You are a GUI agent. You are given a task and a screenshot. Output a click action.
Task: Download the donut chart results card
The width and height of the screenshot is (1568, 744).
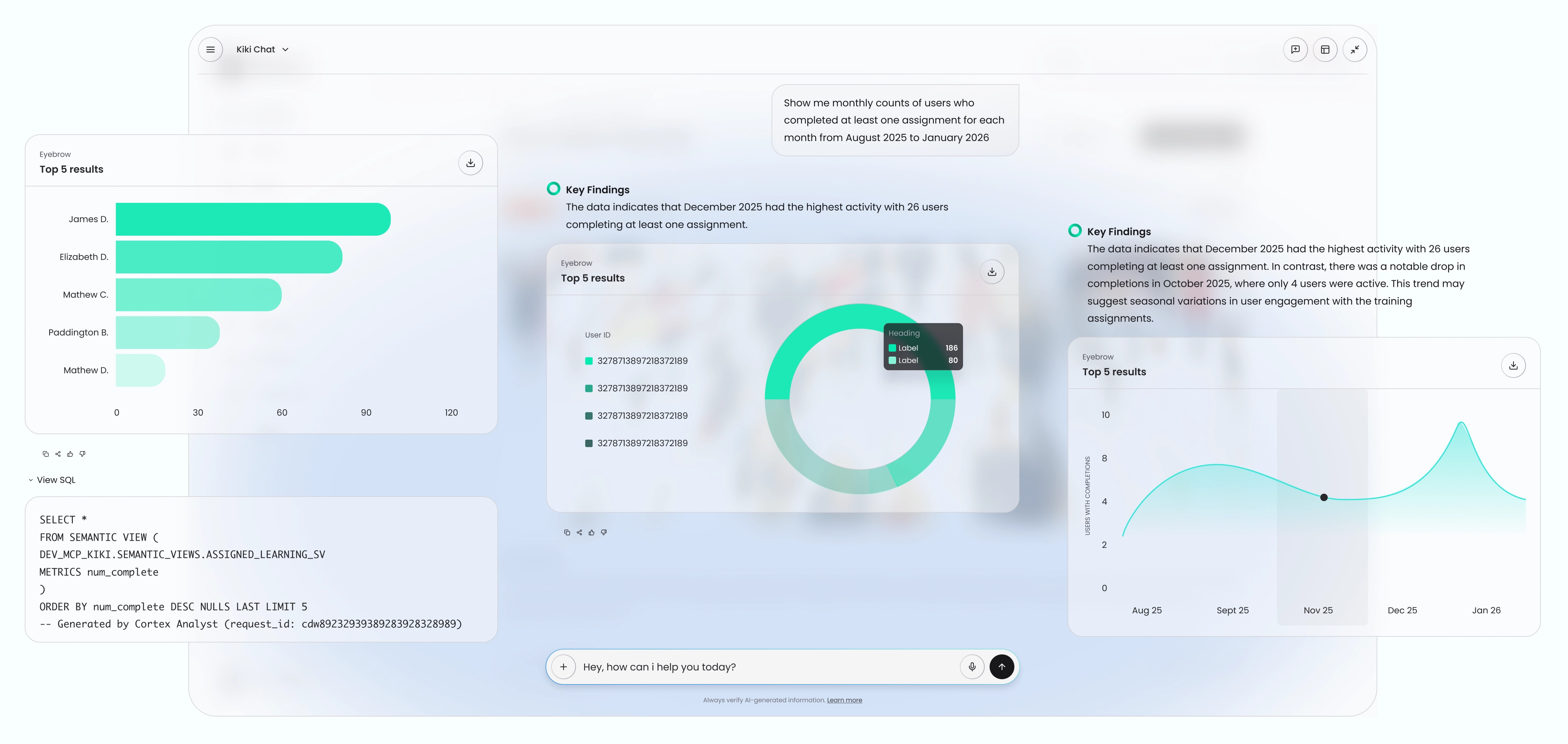point(991,272)
